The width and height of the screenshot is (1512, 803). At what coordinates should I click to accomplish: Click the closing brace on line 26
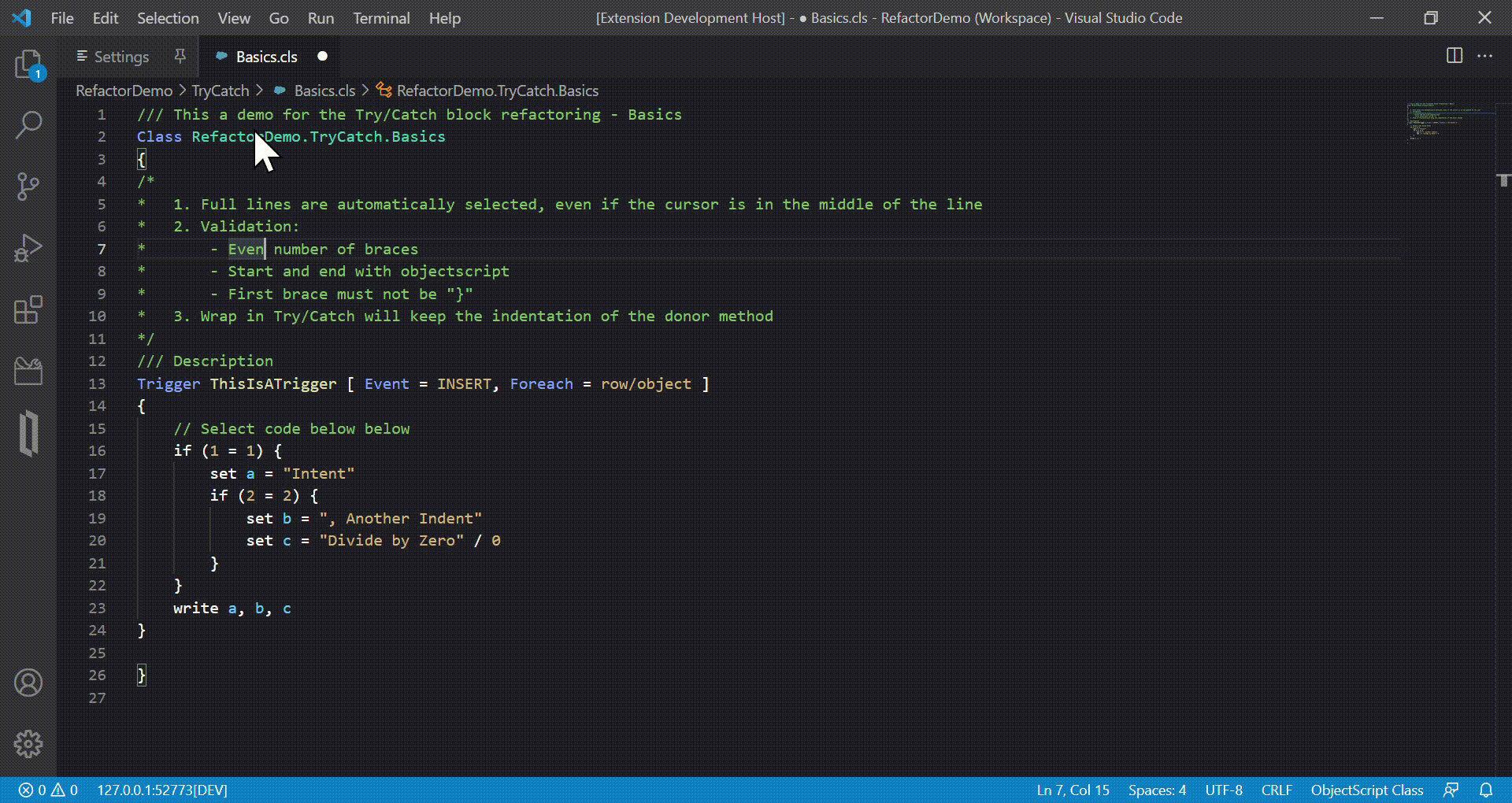141,675
